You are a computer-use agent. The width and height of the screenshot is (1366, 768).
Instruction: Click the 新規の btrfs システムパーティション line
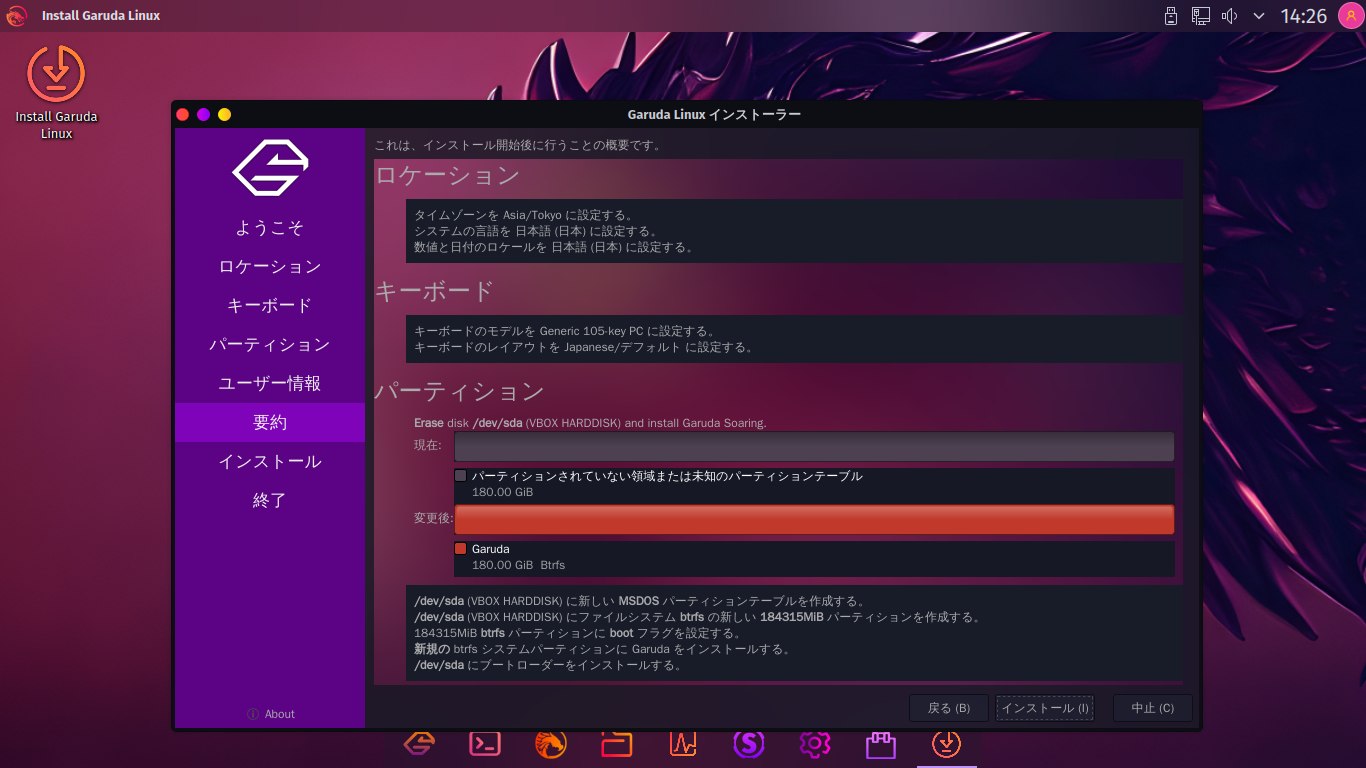602,649
